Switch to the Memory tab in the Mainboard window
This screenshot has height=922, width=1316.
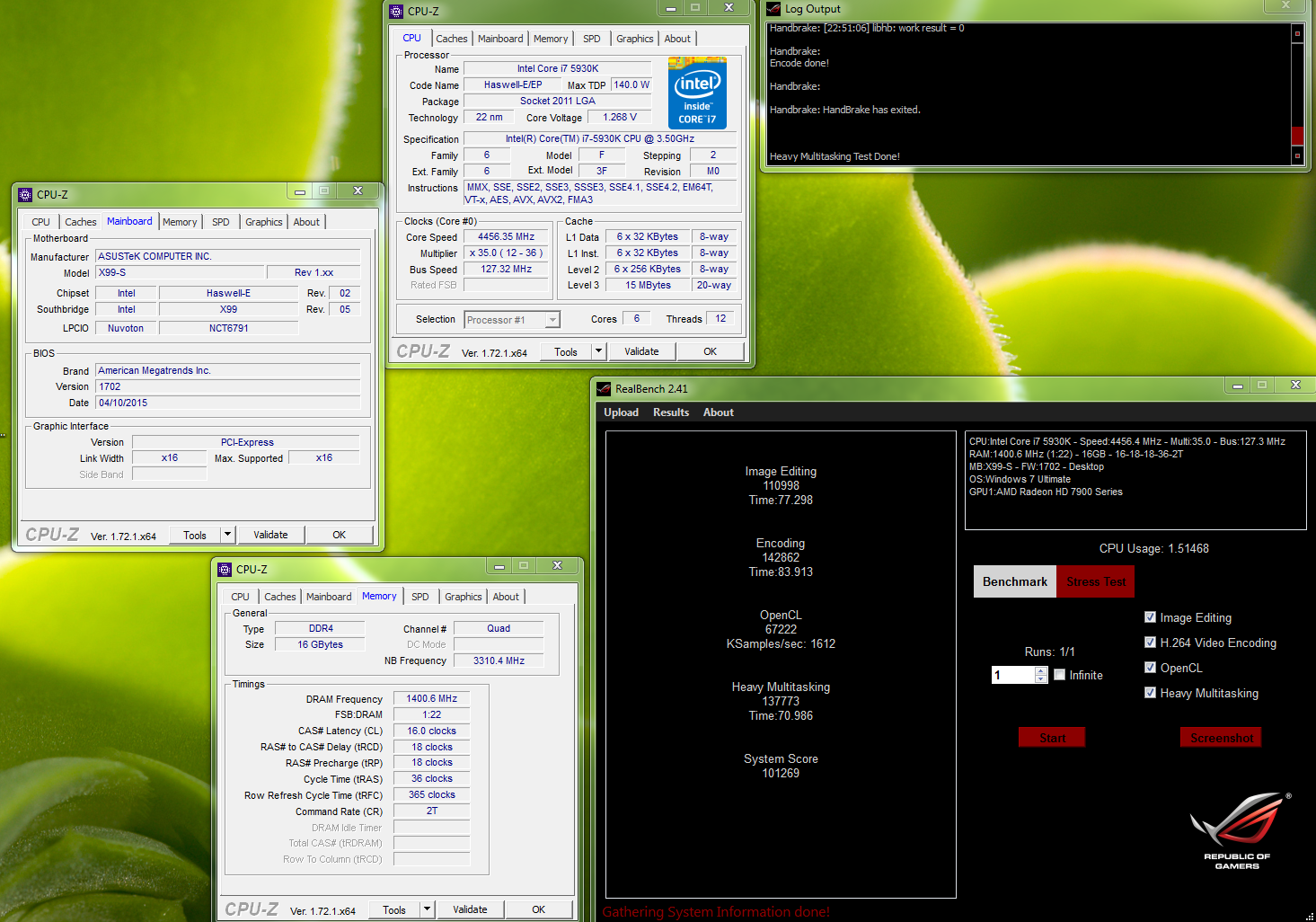[180, 222]
